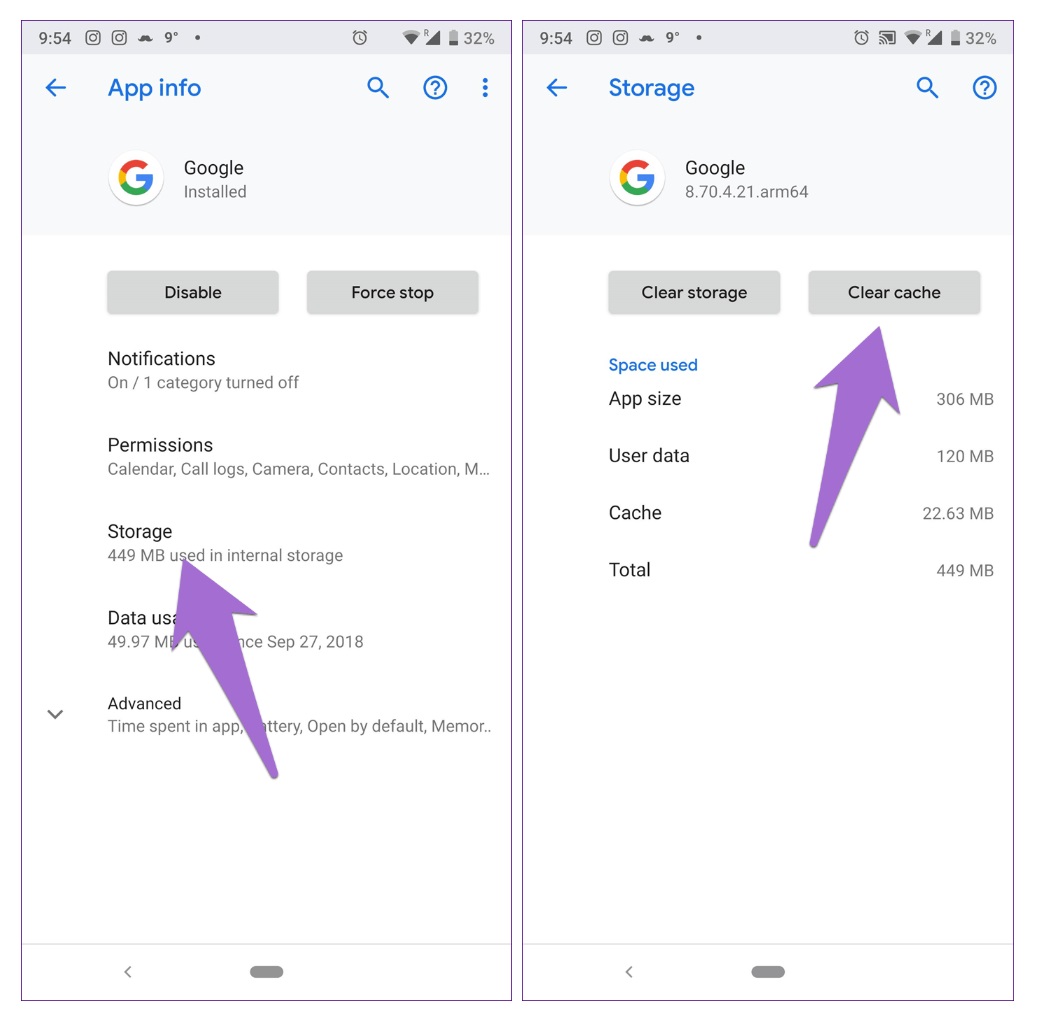Open help icon on Storage screen
This screenshot has width=1041, height=1027.
coord(985,88)
